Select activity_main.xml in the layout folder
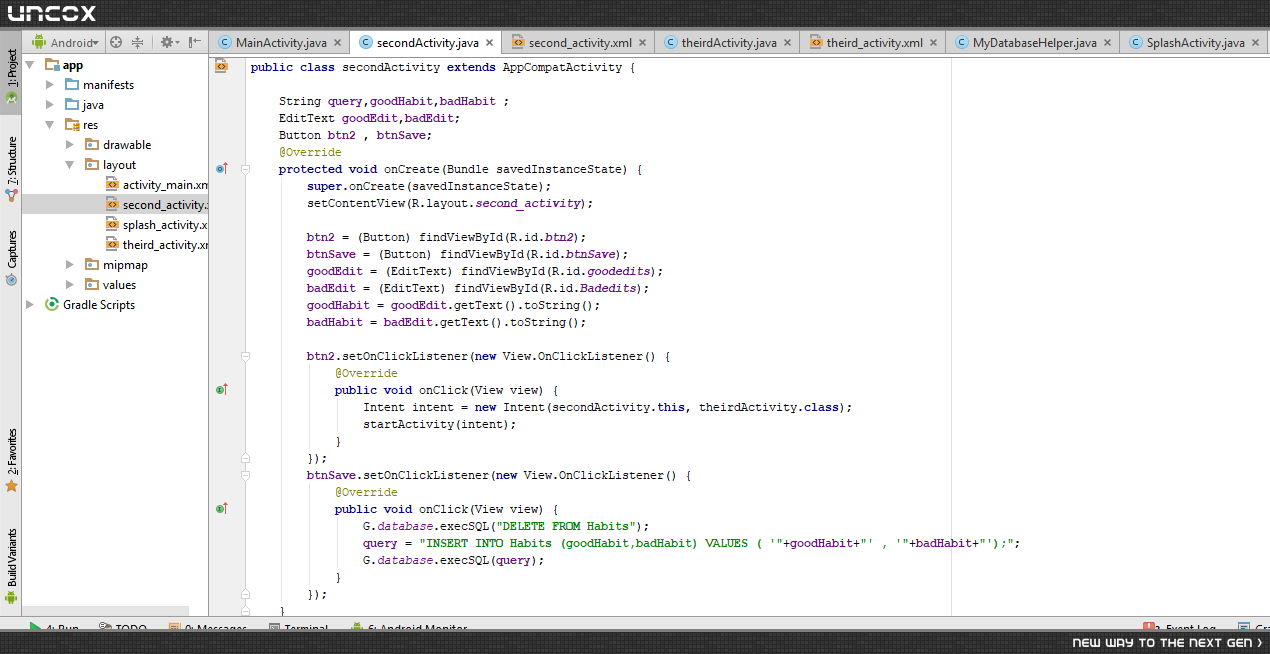Image resolution: width=1270 pixels, height=654 pixels. click(x=157, y=184)
